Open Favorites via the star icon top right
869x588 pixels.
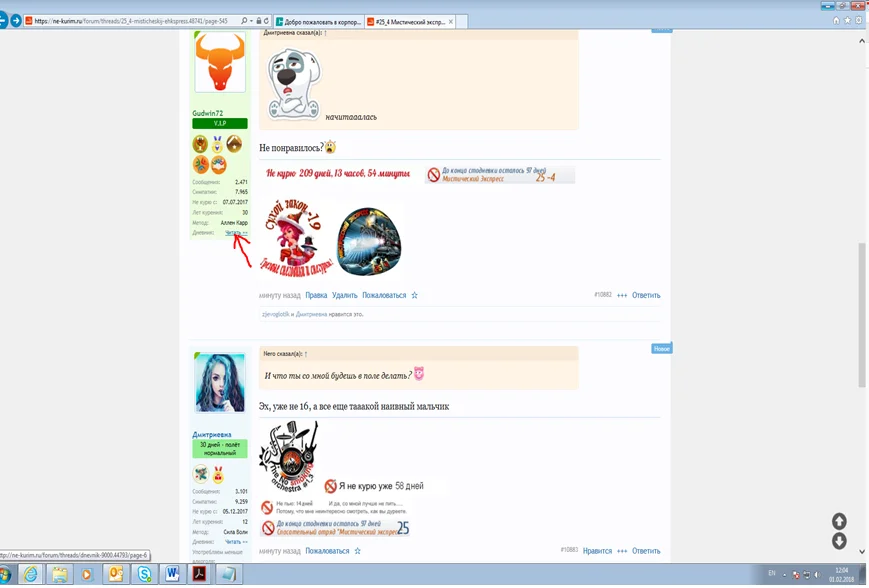(847, 20)
